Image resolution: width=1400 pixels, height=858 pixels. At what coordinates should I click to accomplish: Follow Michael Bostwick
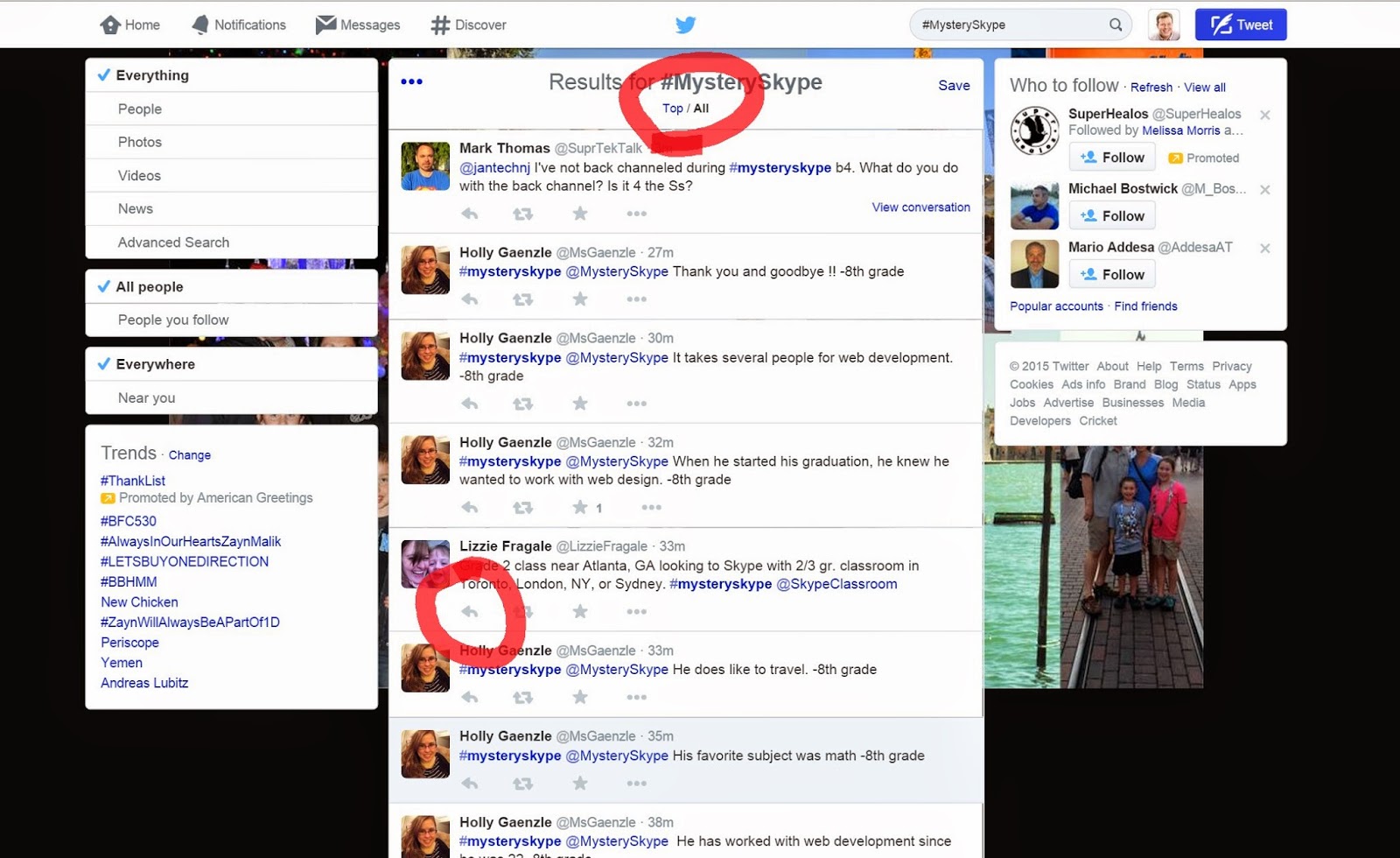point(1112,215)
